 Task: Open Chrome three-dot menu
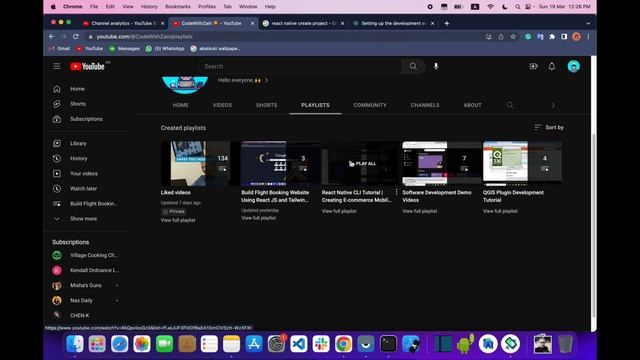[x=588, y=37]
